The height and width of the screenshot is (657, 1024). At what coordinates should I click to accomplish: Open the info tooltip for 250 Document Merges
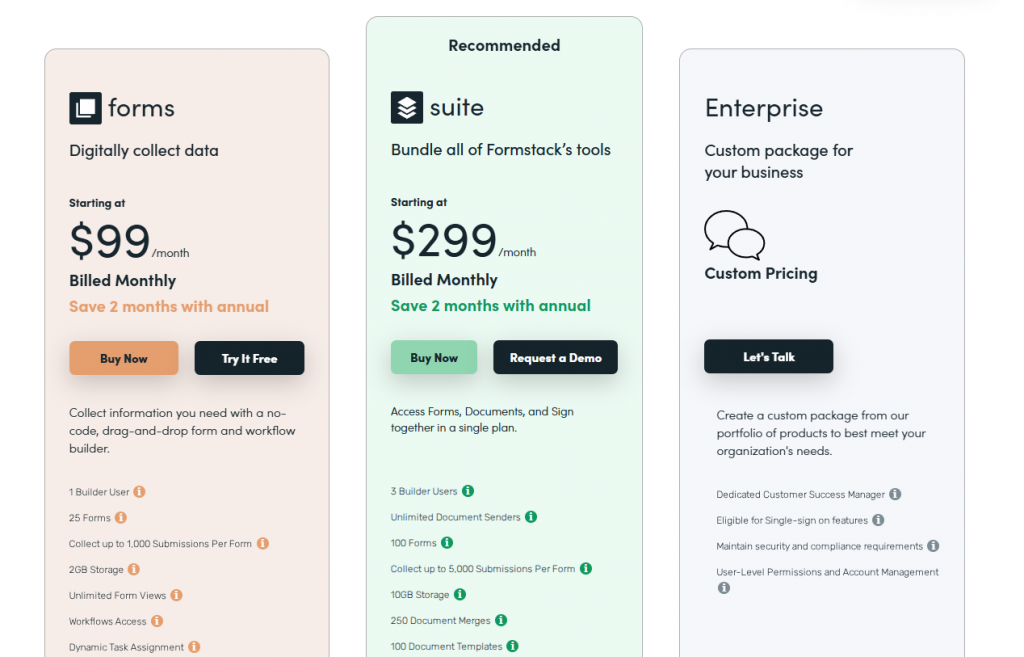coord(499,620)
